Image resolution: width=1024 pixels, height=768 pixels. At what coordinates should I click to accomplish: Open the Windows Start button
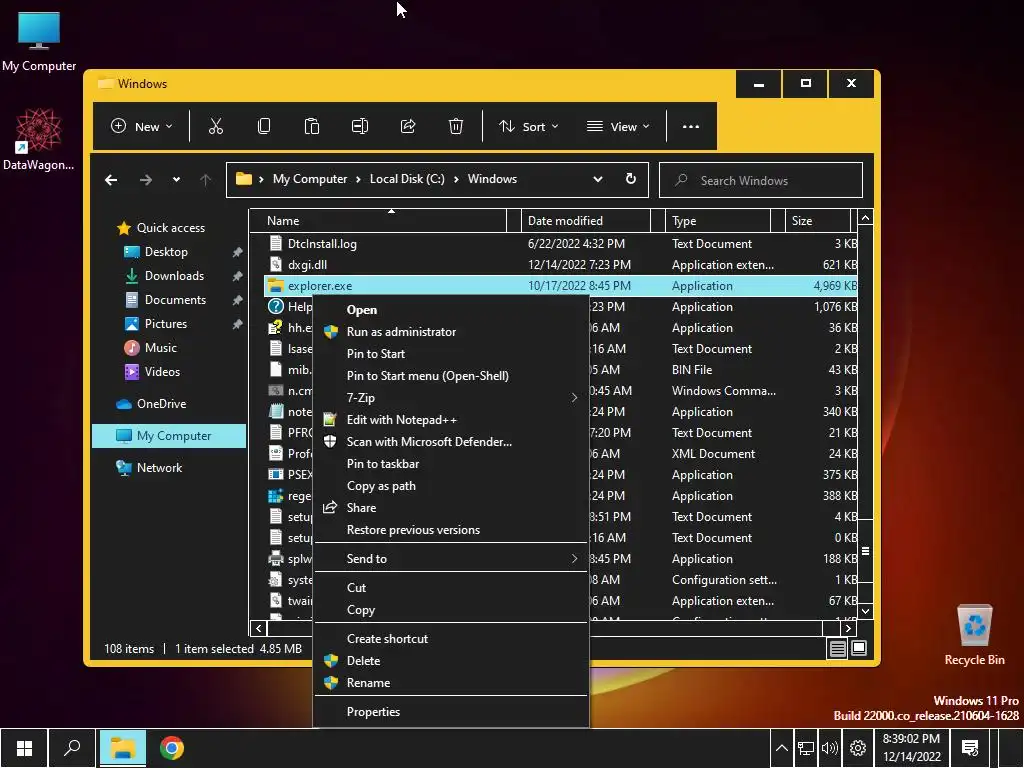24,748
